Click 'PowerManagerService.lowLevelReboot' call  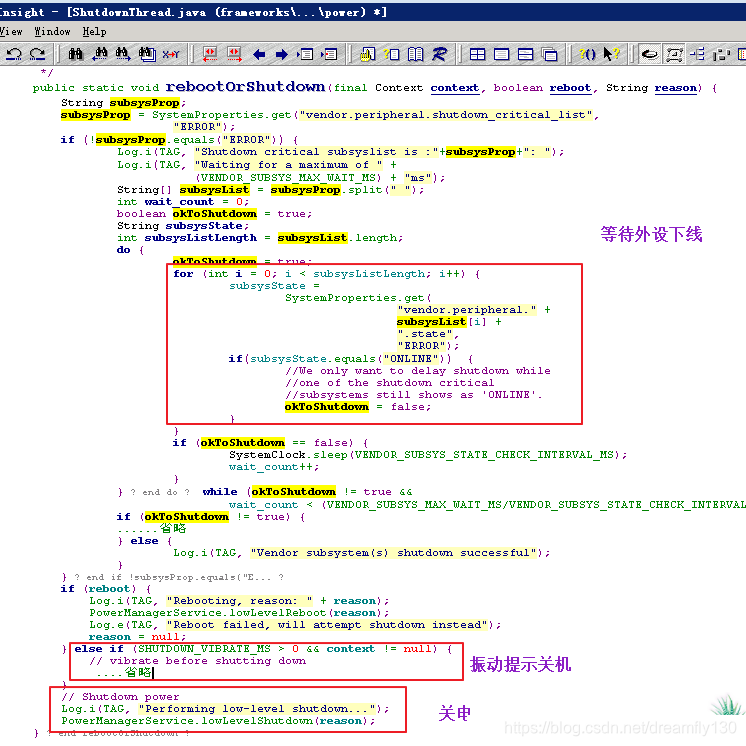coord(207,613)
